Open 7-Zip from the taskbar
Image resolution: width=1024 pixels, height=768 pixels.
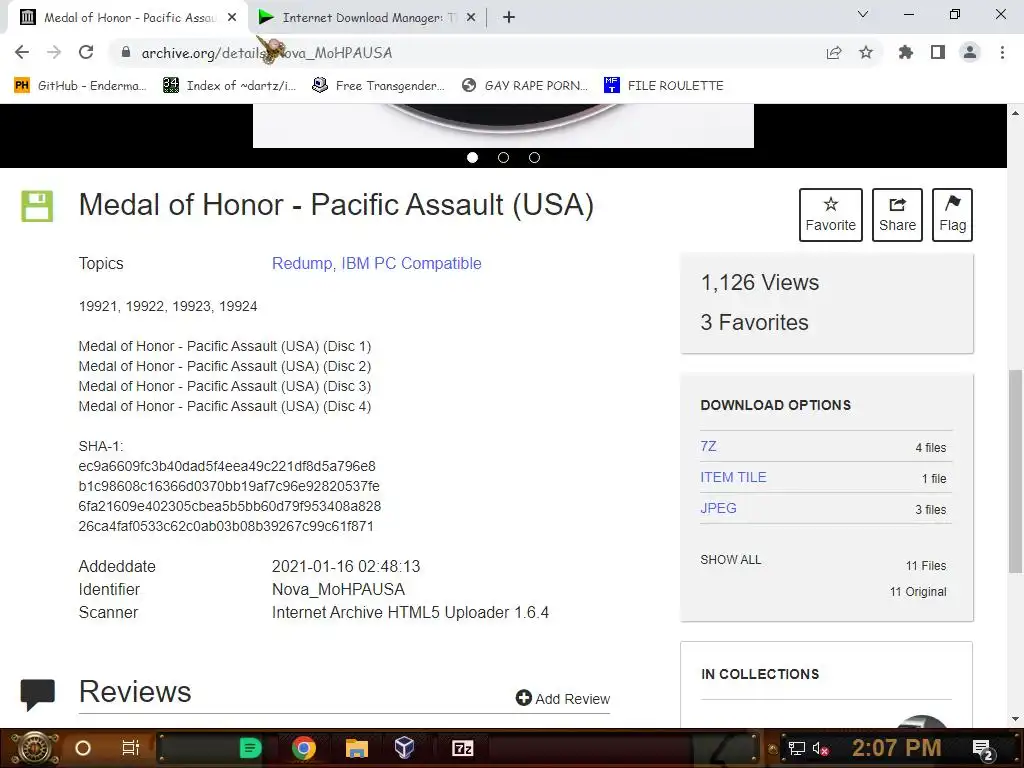coord(462,748)
